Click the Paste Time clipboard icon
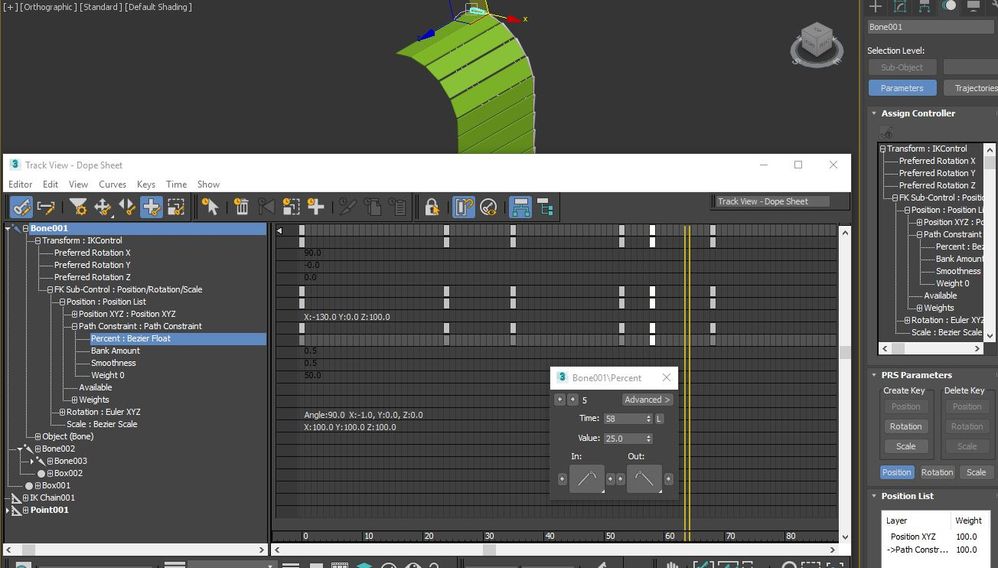The width and height of the screenshot is (998, 568). 397,207
